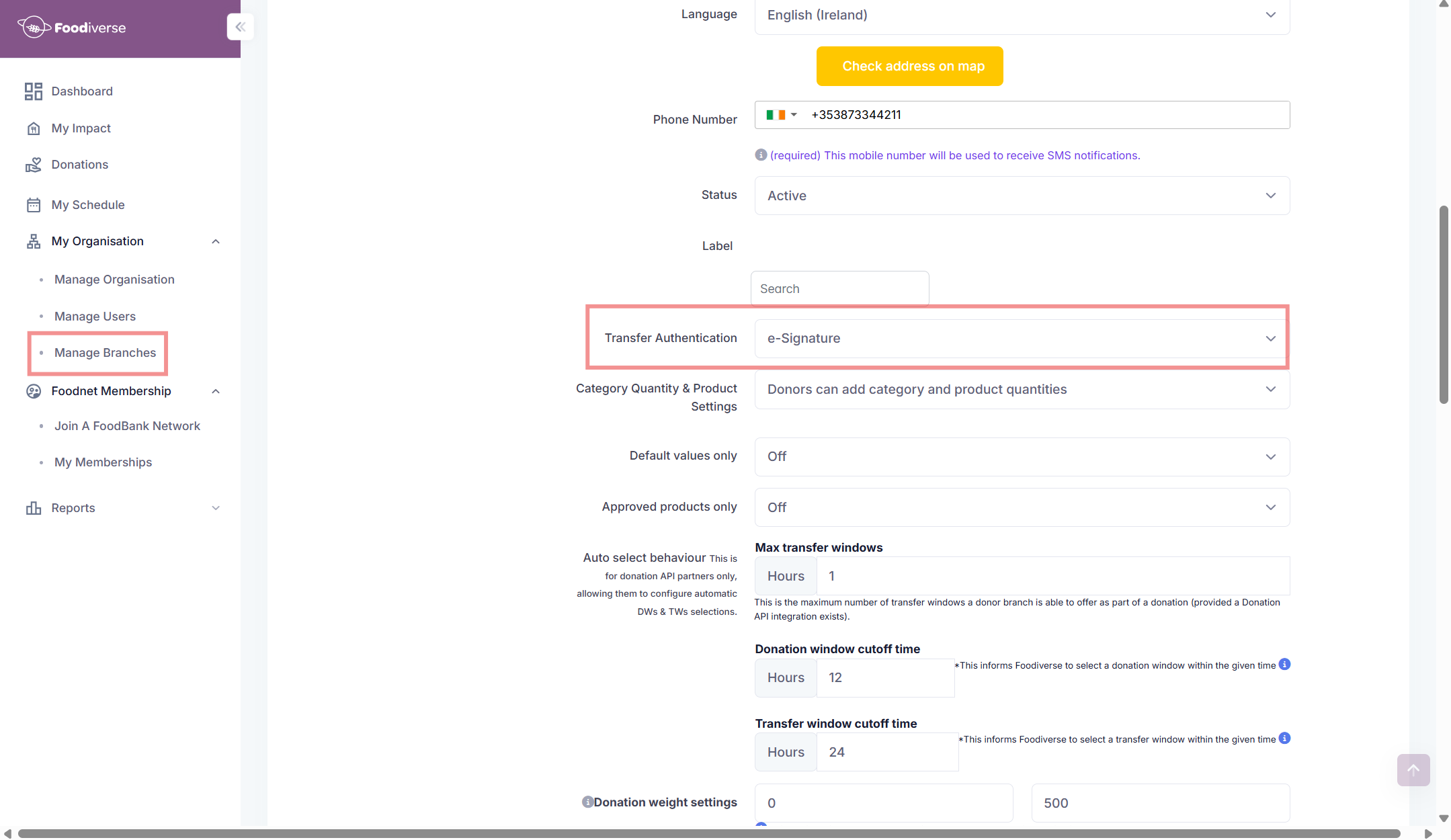The image size is (1451, 840).
Task: Click the Reports bar chart icon
Action: 33,508
